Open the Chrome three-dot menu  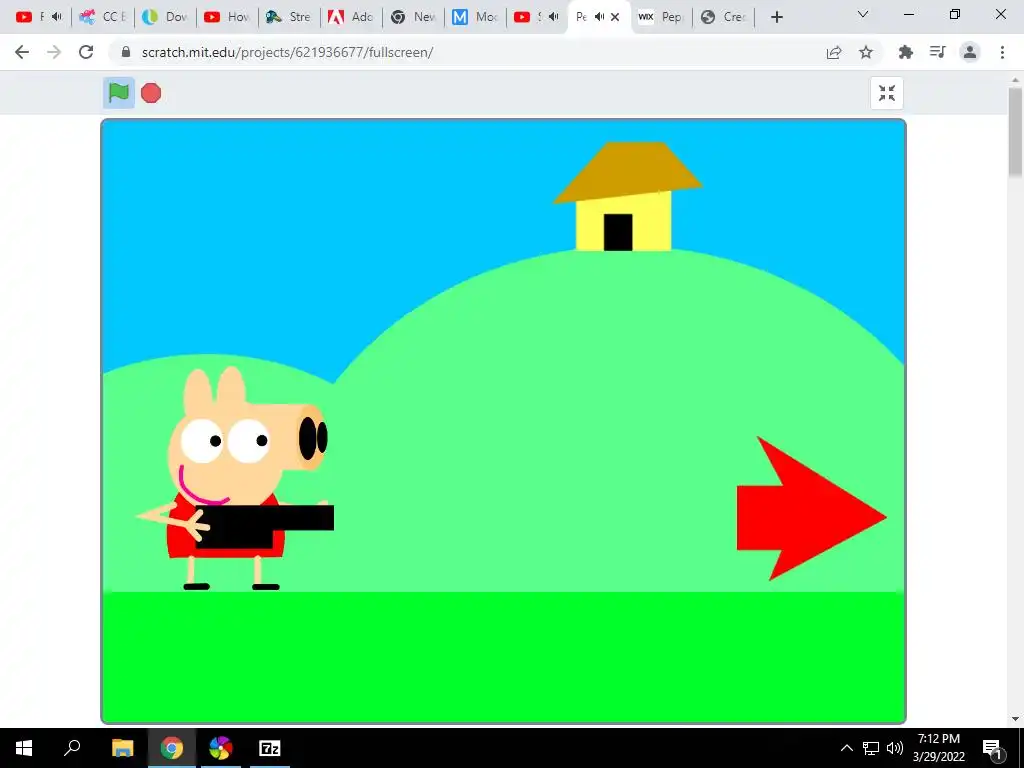[1002, 52]
